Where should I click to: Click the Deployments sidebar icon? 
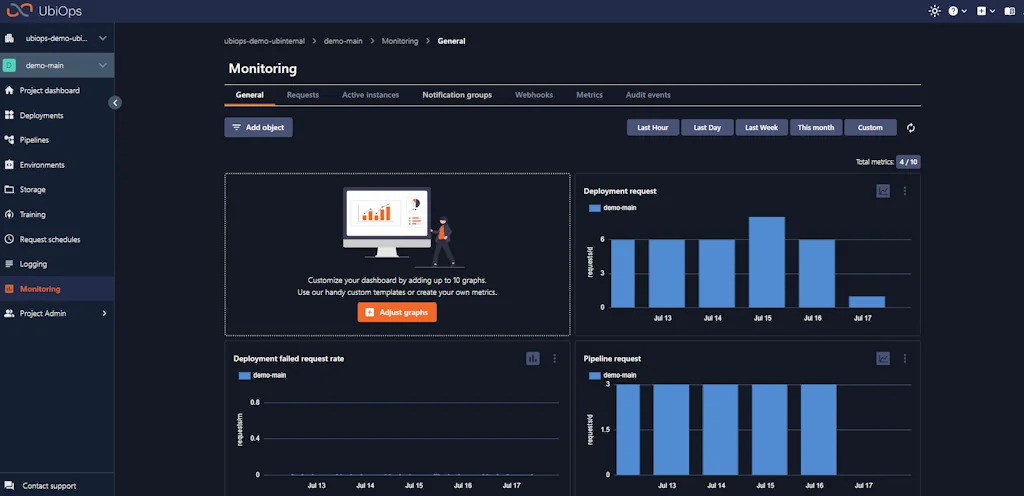point(9,116)
